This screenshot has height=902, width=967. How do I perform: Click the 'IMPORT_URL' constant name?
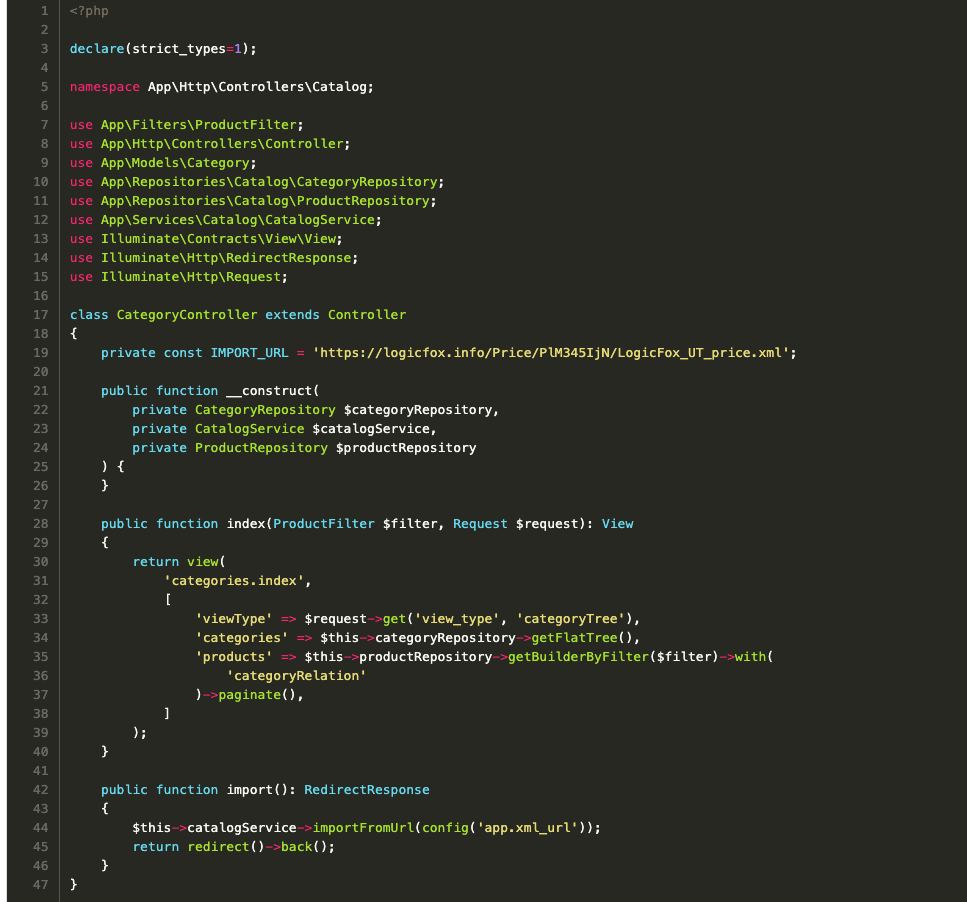tap(249, 353)
